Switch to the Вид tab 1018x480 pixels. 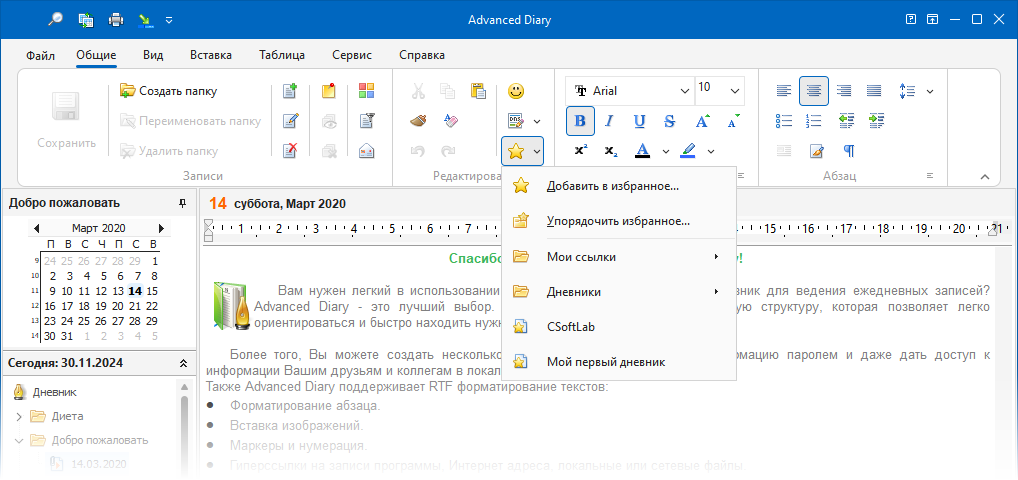click(x=153, y=55)
